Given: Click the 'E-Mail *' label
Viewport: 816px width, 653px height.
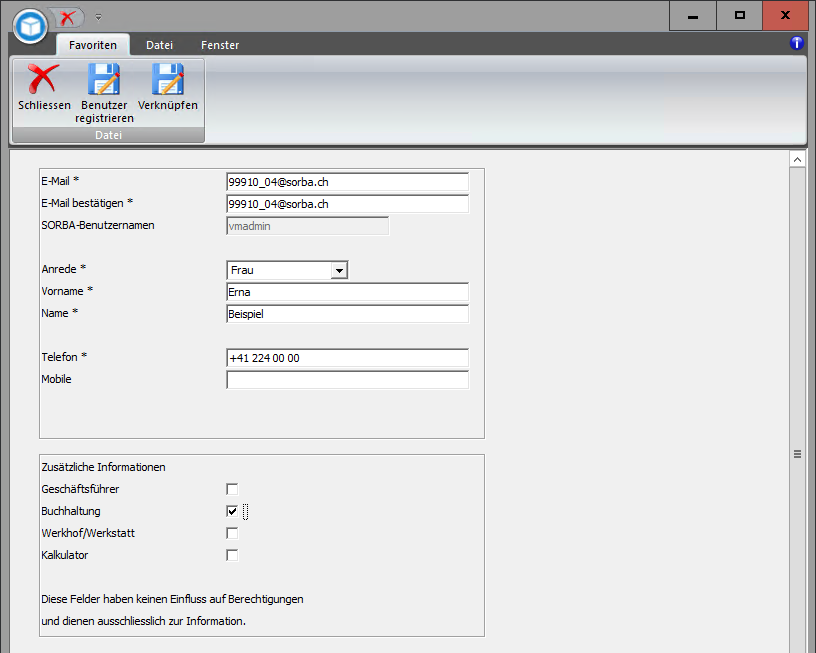Looking at the screenshot, I should (x=60, y=181).
